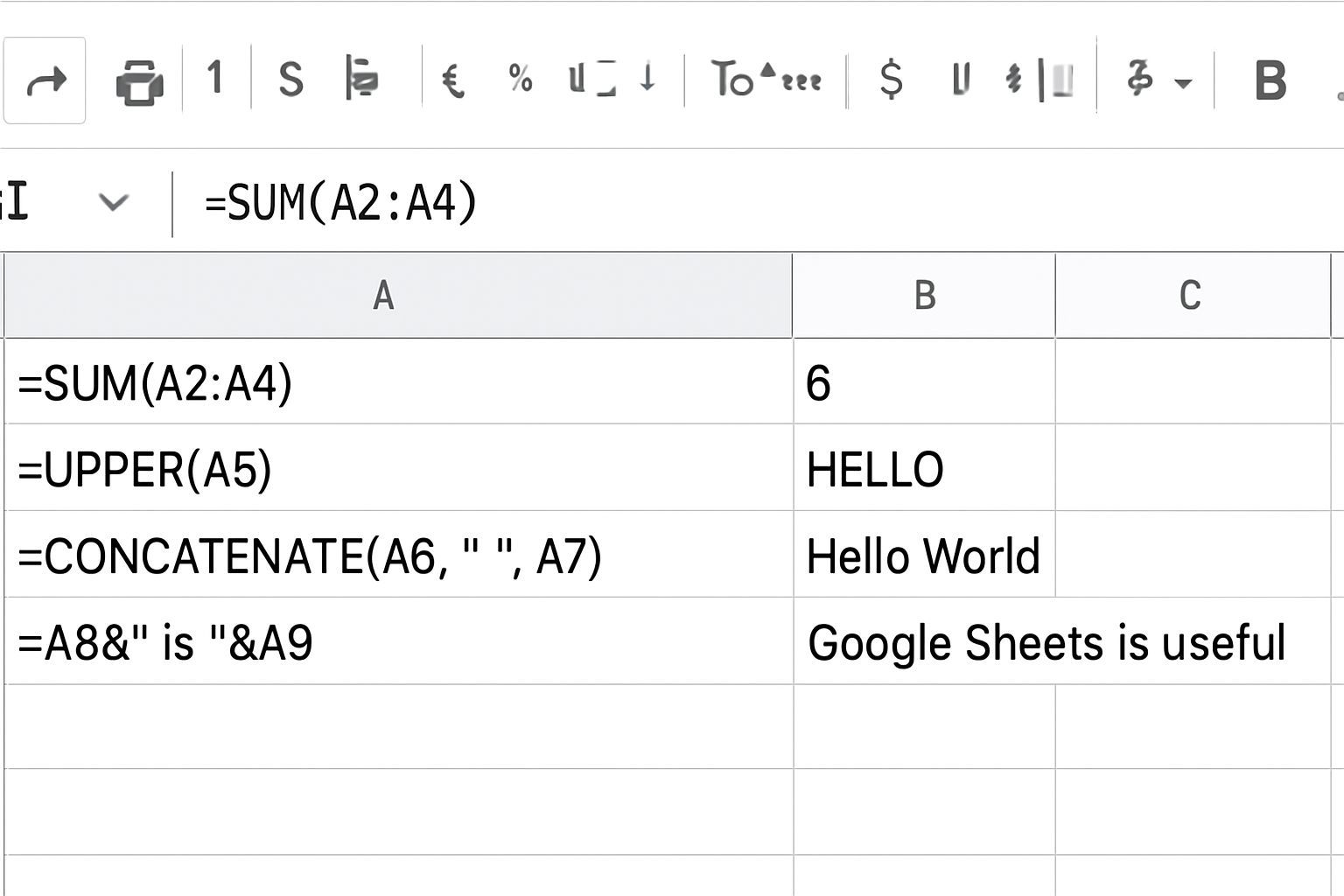1344x896 pixels.
Task: Toggle bold formatting with the B button
Action: tap(1270, 81)
